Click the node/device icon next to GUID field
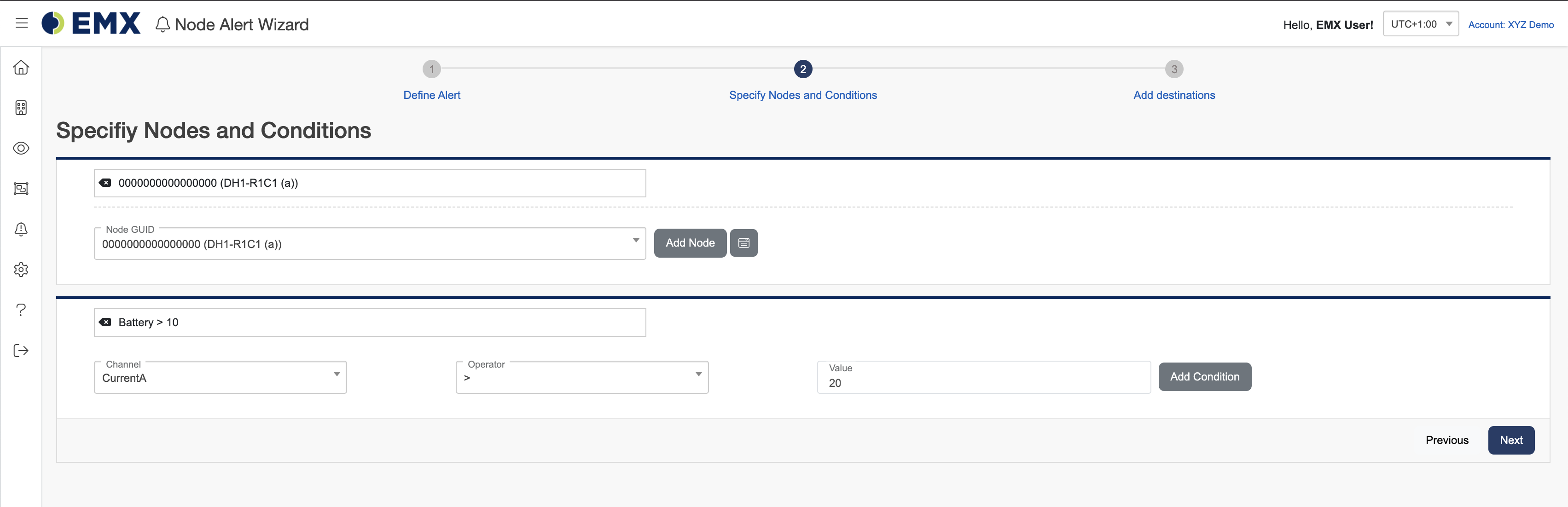The width and height of the screenshot is (1568, 507). [x=745, y=243]
